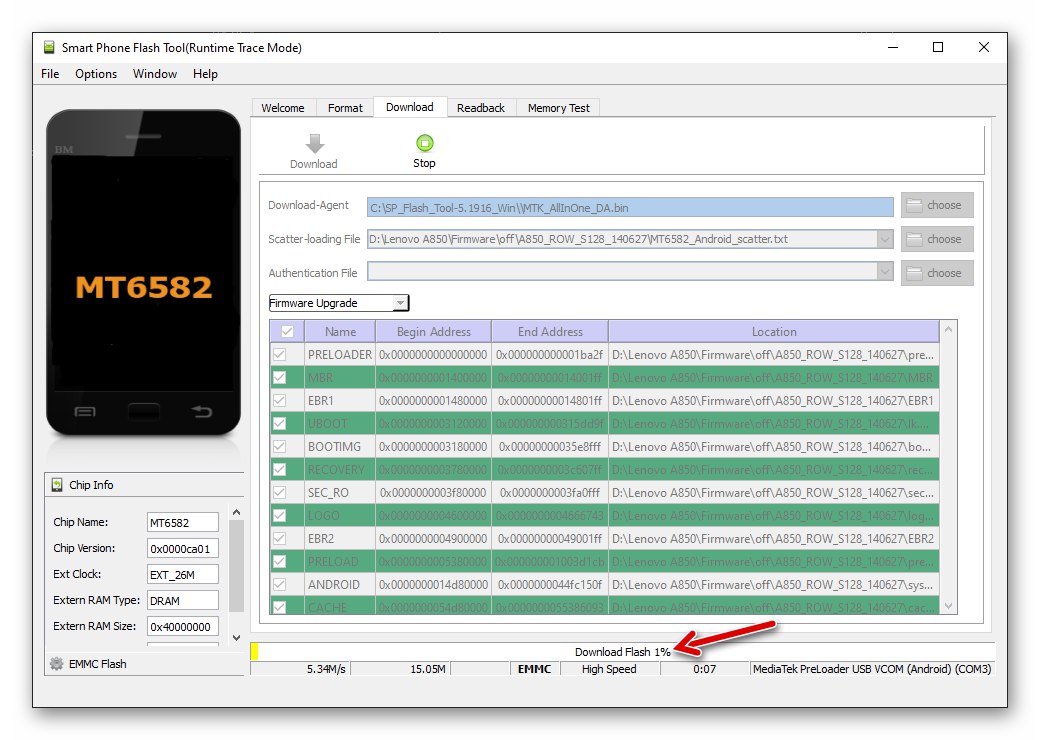Switch to the Memory Test tab
1040x740 pixels.
558,107
